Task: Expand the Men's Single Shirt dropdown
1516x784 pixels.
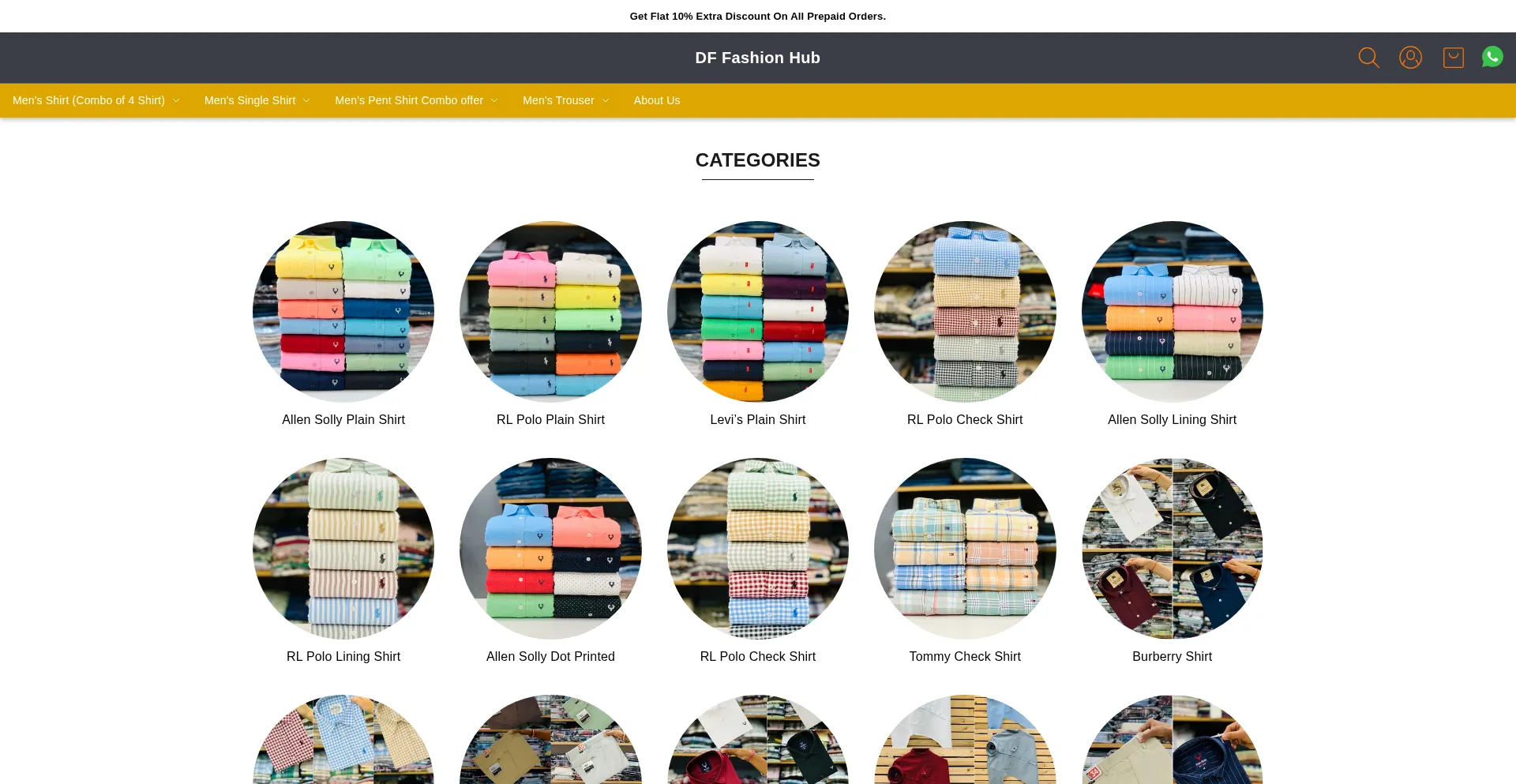Action: (257, 100)
